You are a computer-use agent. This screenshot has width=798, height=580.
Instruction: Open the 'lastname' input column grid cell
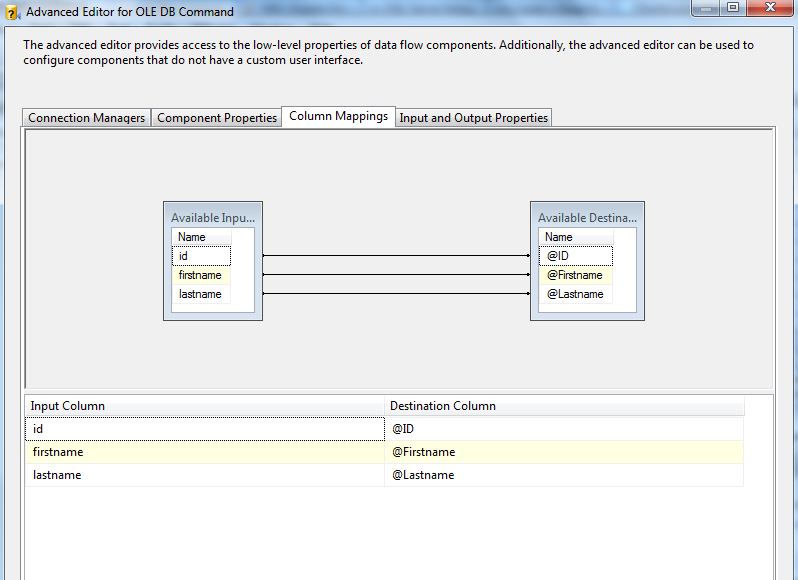(204, 475)
